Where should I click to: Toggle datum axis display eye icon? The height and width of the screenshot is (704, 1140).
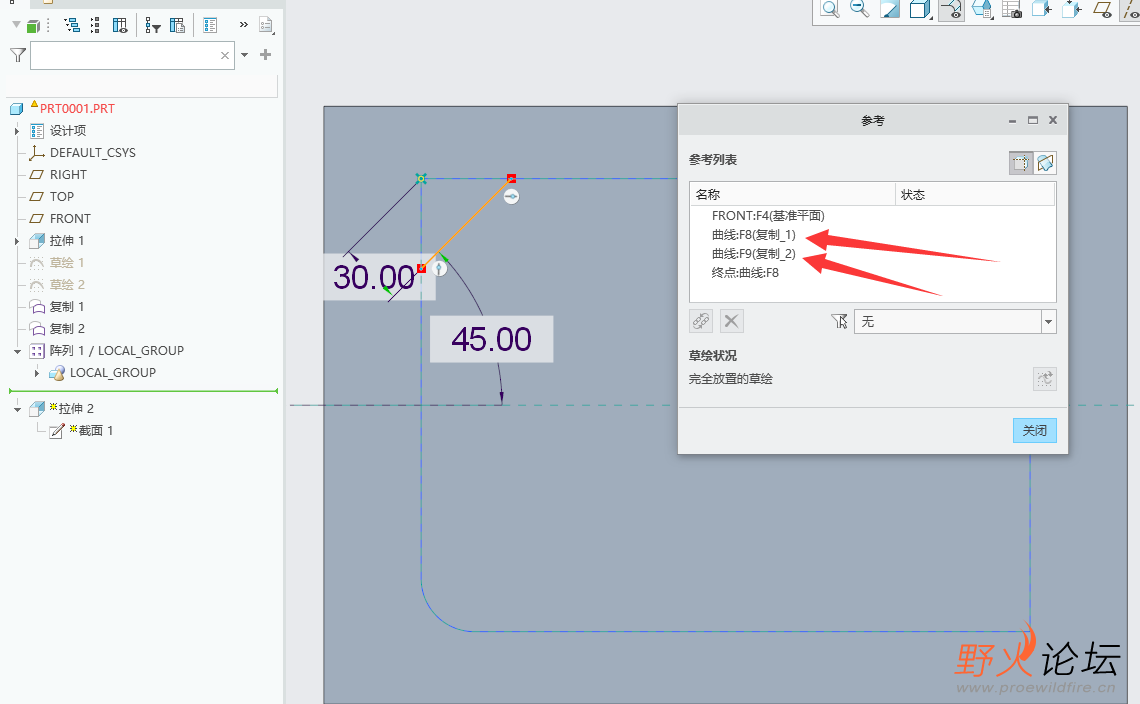click(1131, 9)
